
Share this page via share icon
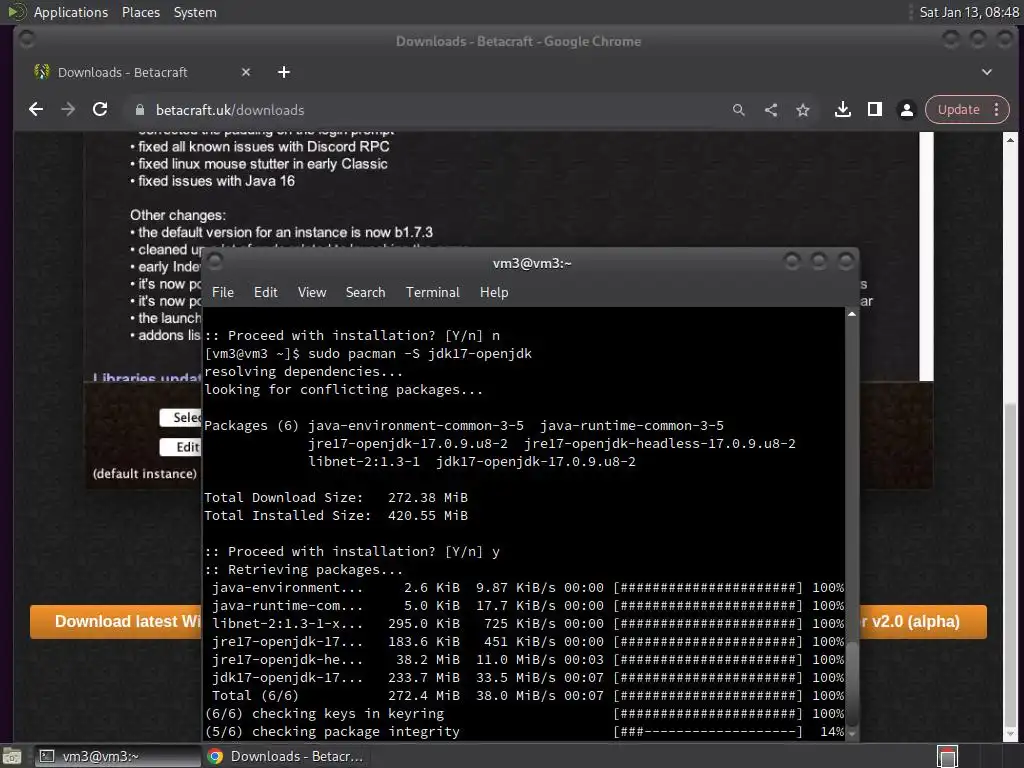tap(771, 110)
